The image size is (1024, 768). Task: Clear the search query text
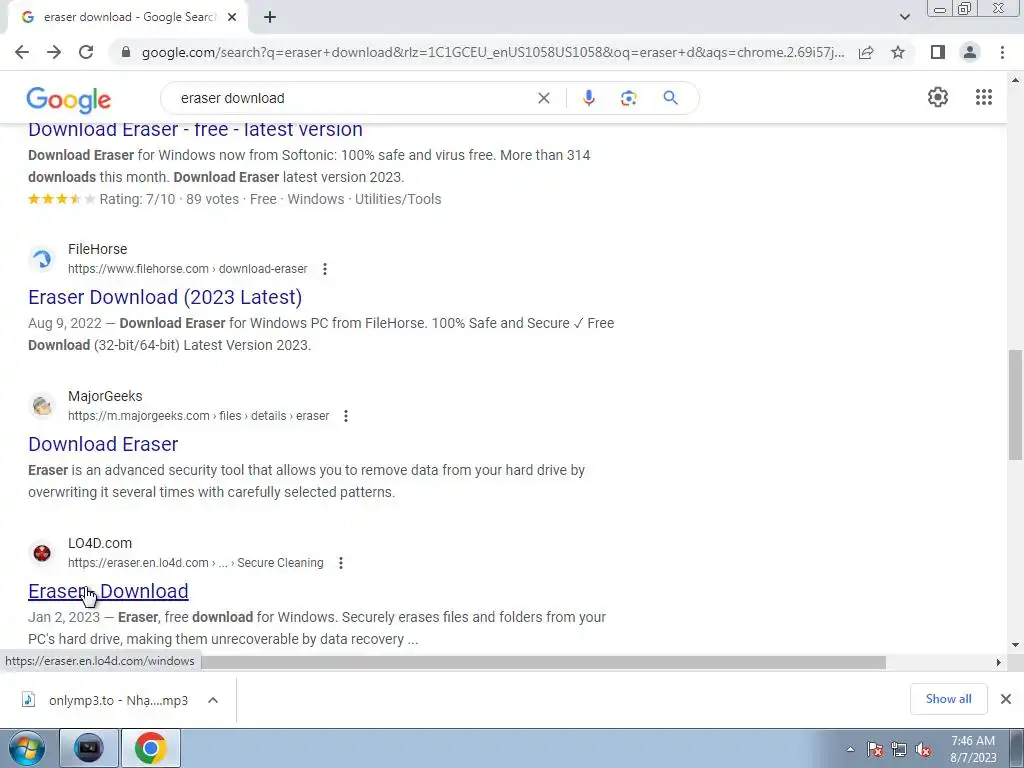pos(543,98)
